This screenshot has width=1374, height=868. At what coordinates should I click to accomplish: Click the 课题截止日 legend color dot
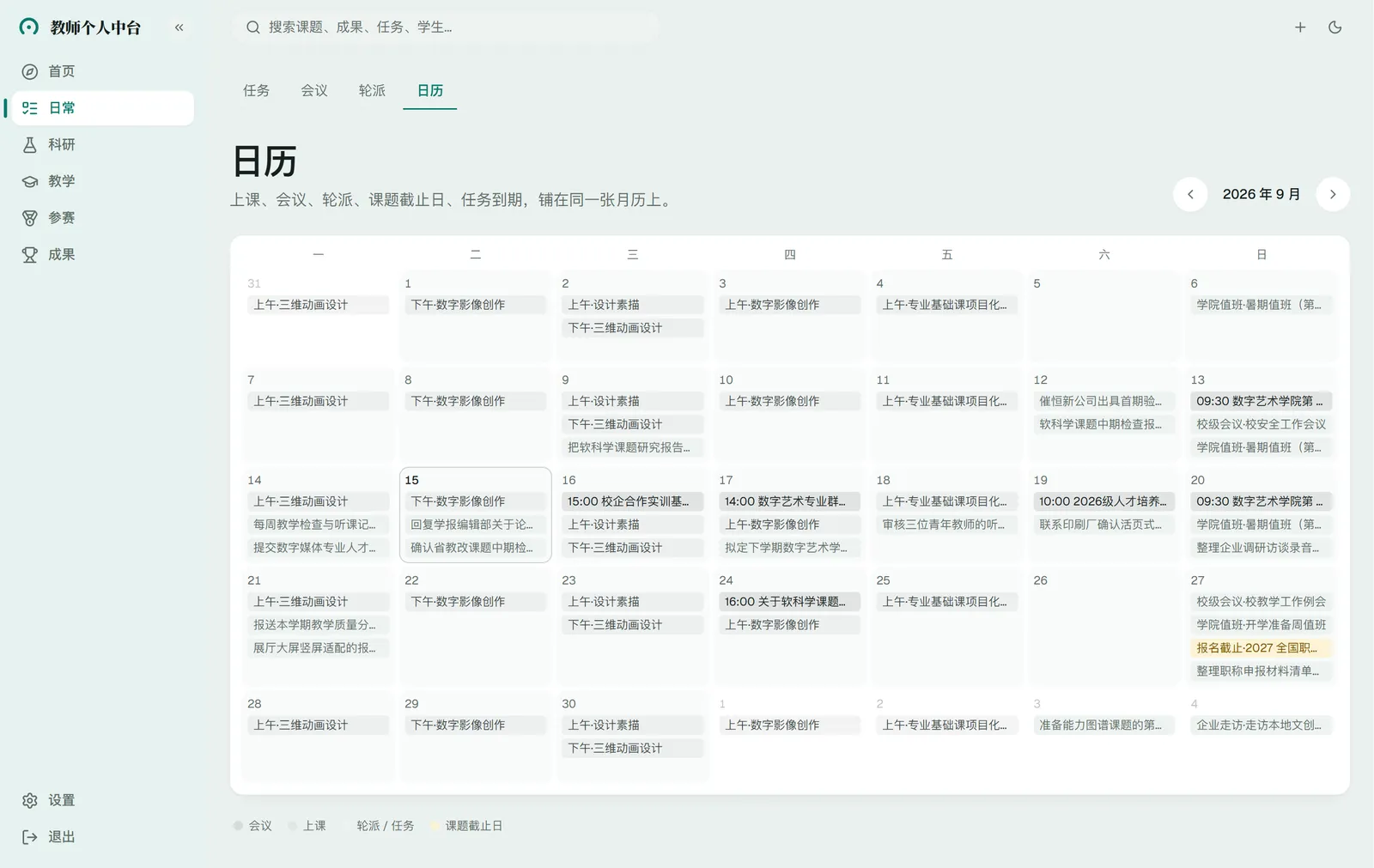pyautogui.click(x=435, y=826)
